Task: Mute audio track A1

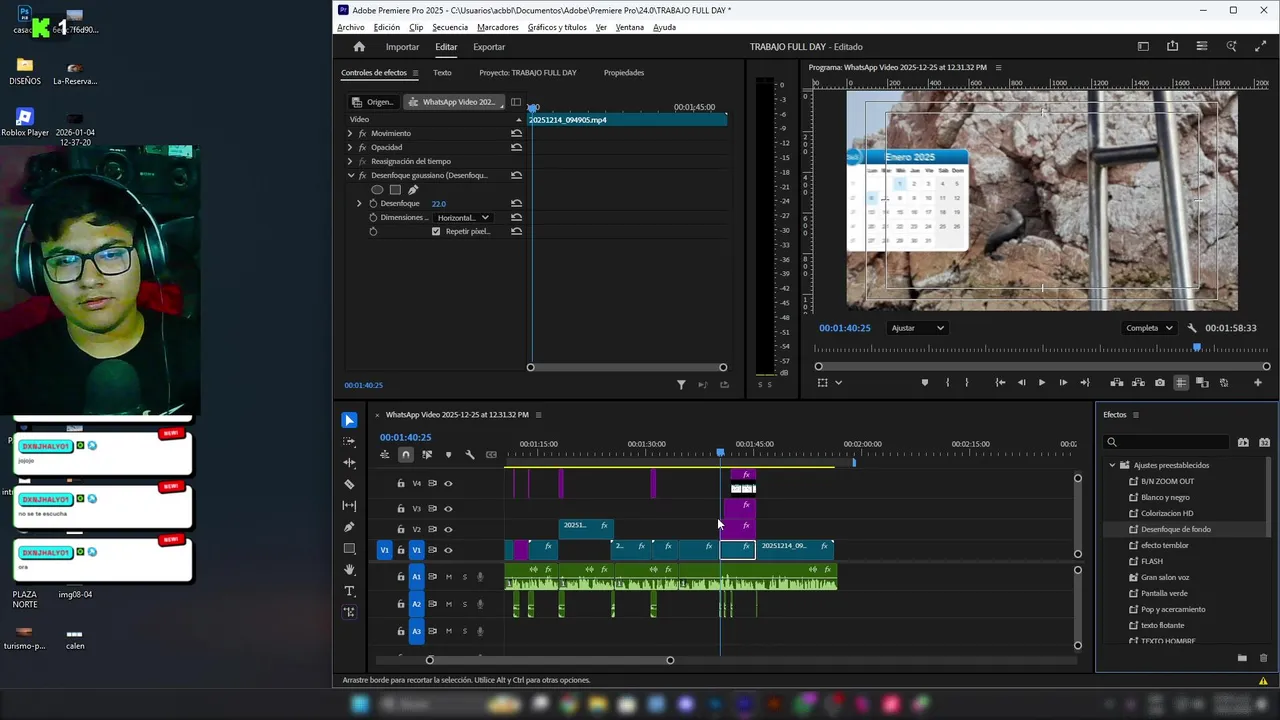Action: [x=449, y=577]
